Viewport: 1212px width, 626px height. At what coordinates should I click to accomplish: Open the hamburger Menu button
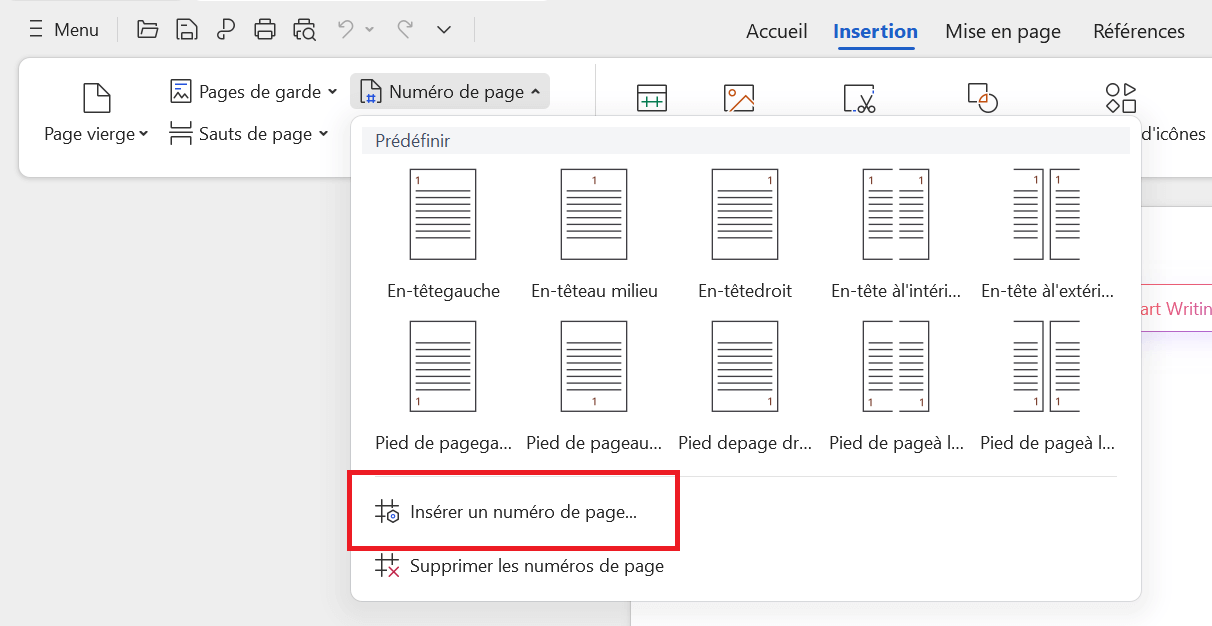64,30
